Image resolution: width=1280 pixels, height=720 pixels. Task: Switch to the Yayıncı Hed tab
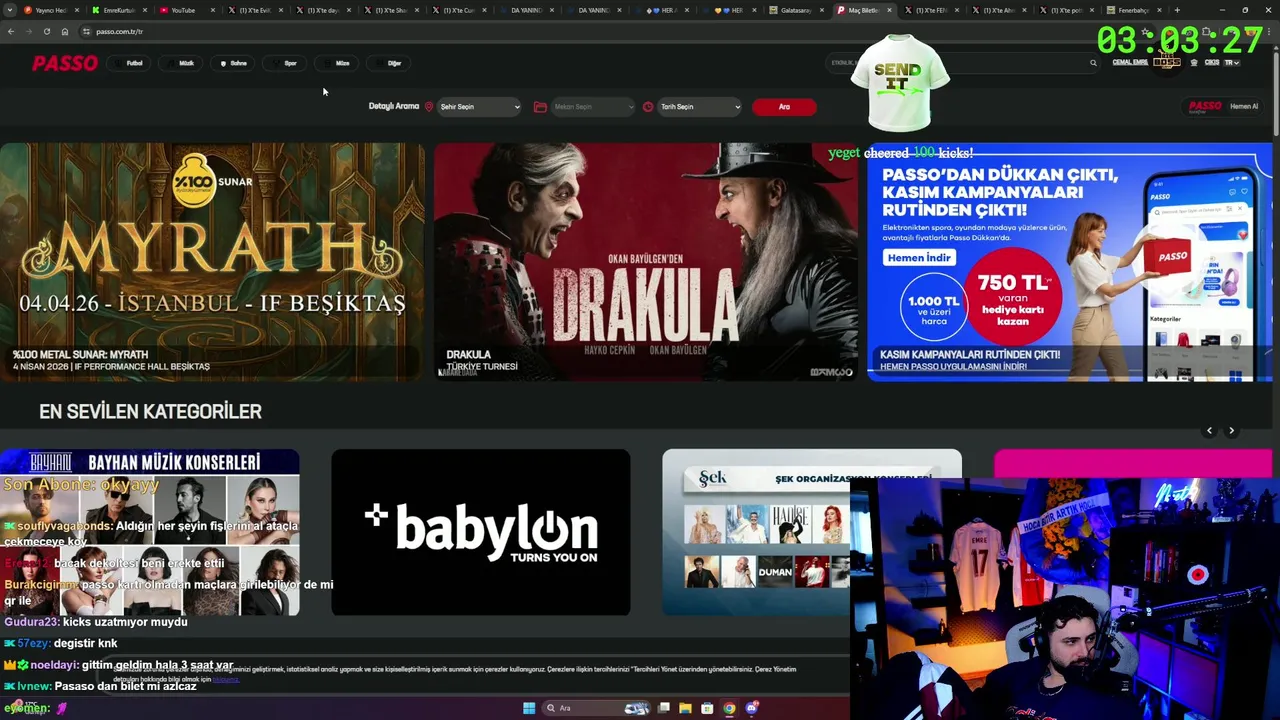[x=51, y=10]
